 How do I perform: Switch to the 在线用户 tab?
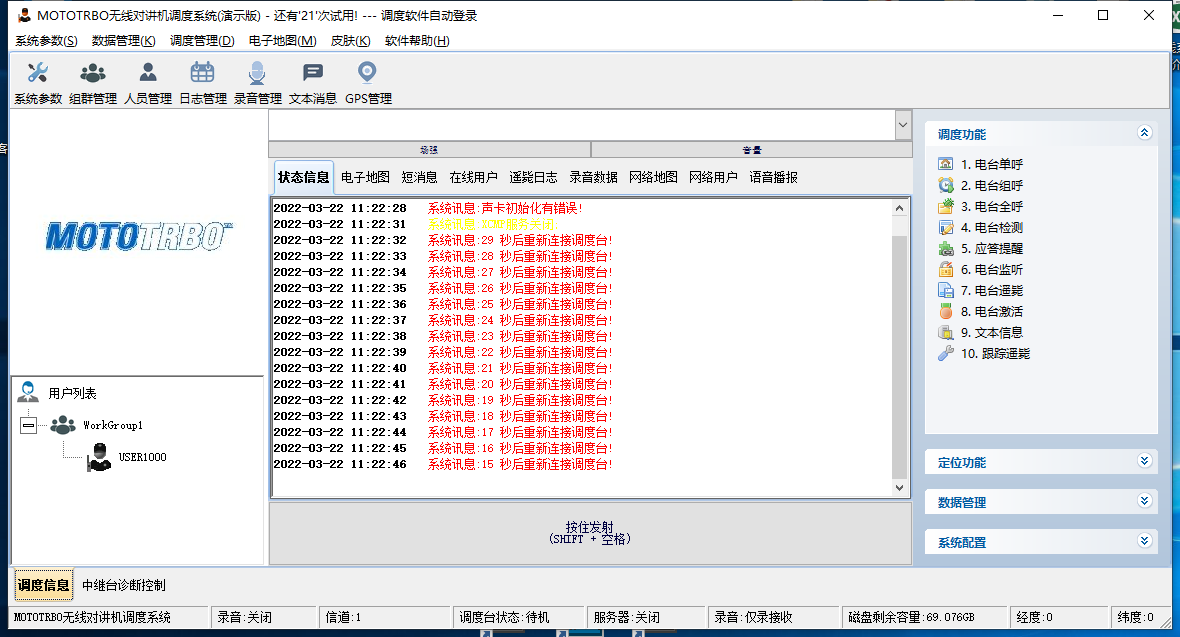point(473,178)
